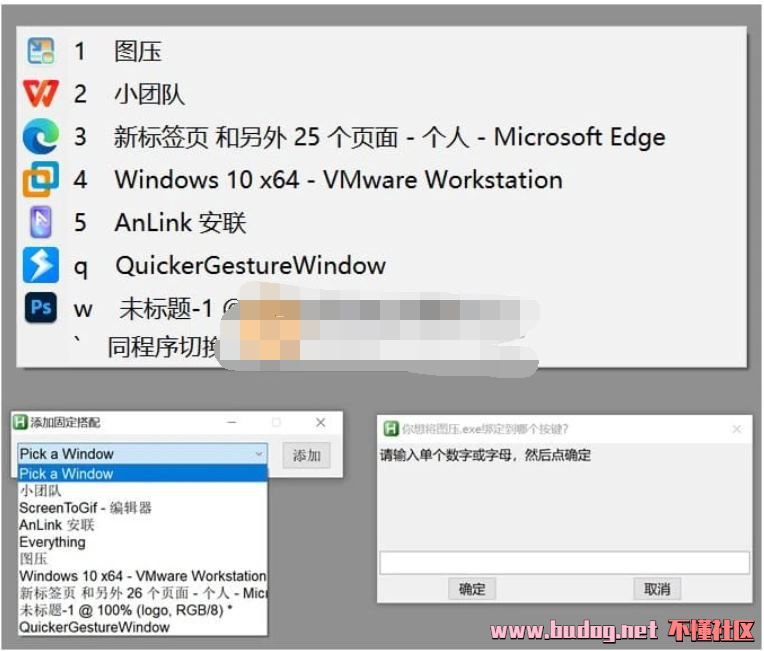This screenshot has height=651, width=764.
Task: Select highlighted Pick a Window option
Action: point(142,474)
